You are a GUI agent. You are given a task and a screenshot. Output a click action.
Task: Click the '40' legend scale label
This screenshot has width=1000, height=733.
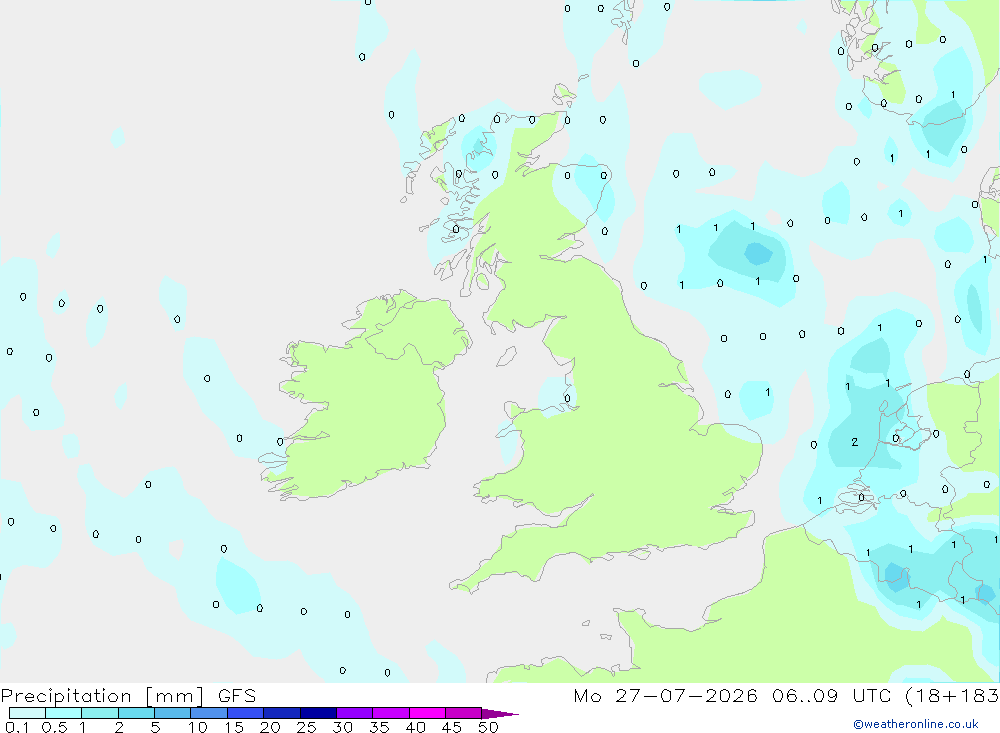(416, 727)
